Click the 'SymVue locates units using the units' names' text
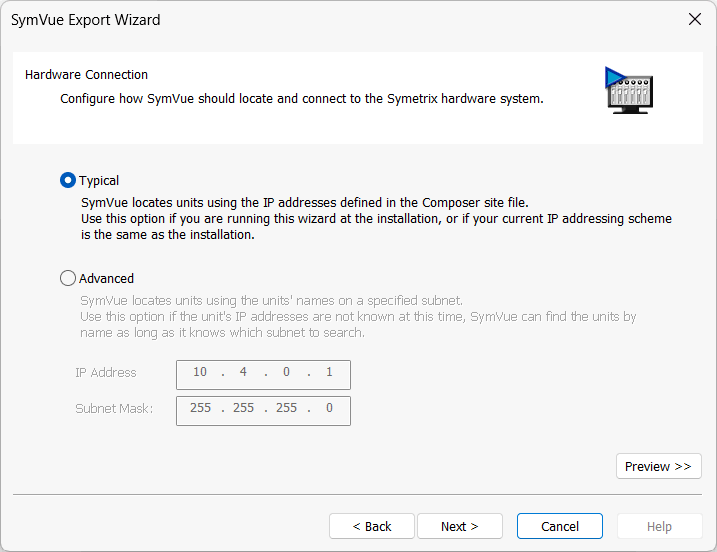The height and width of the screenshot is (552, 717). pyautogui.click(x=271, y=300)
